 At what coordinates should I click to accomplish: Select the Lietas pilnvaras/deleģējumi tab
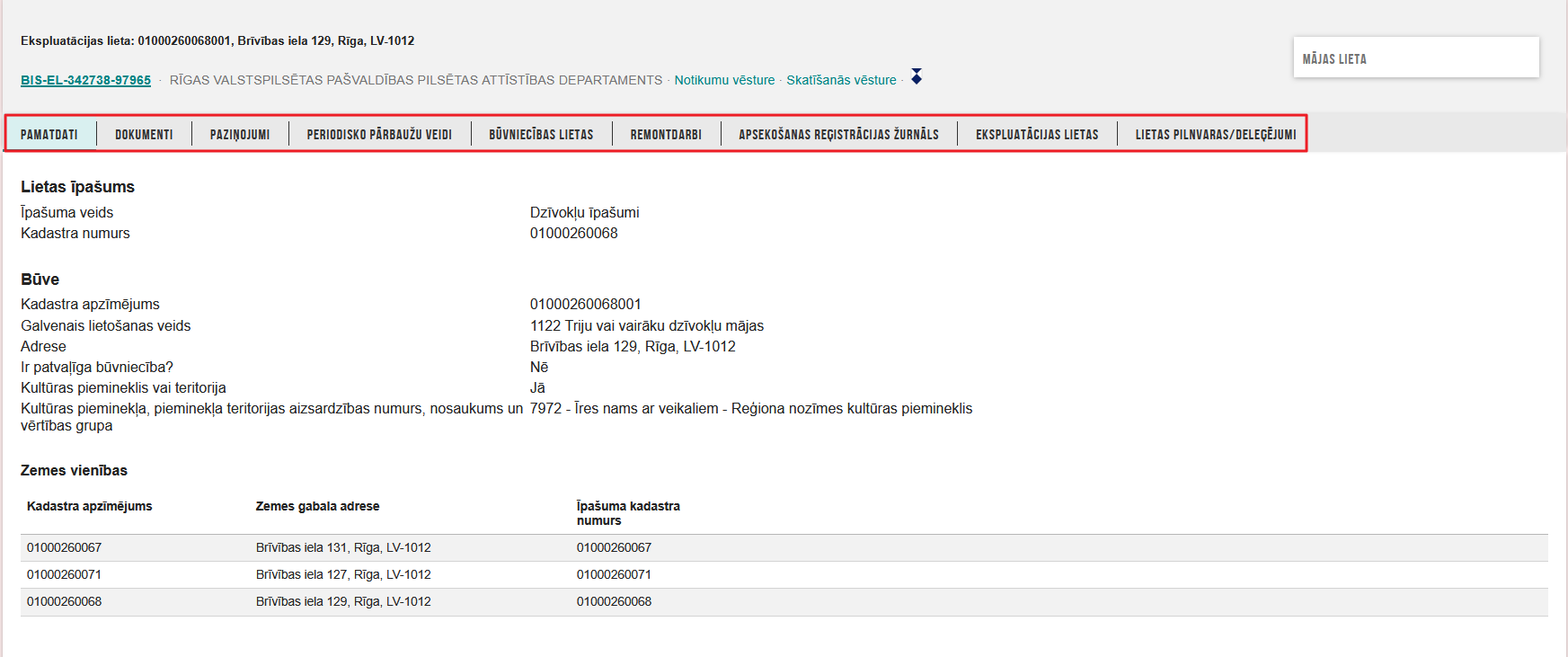tap(1215, 134)
